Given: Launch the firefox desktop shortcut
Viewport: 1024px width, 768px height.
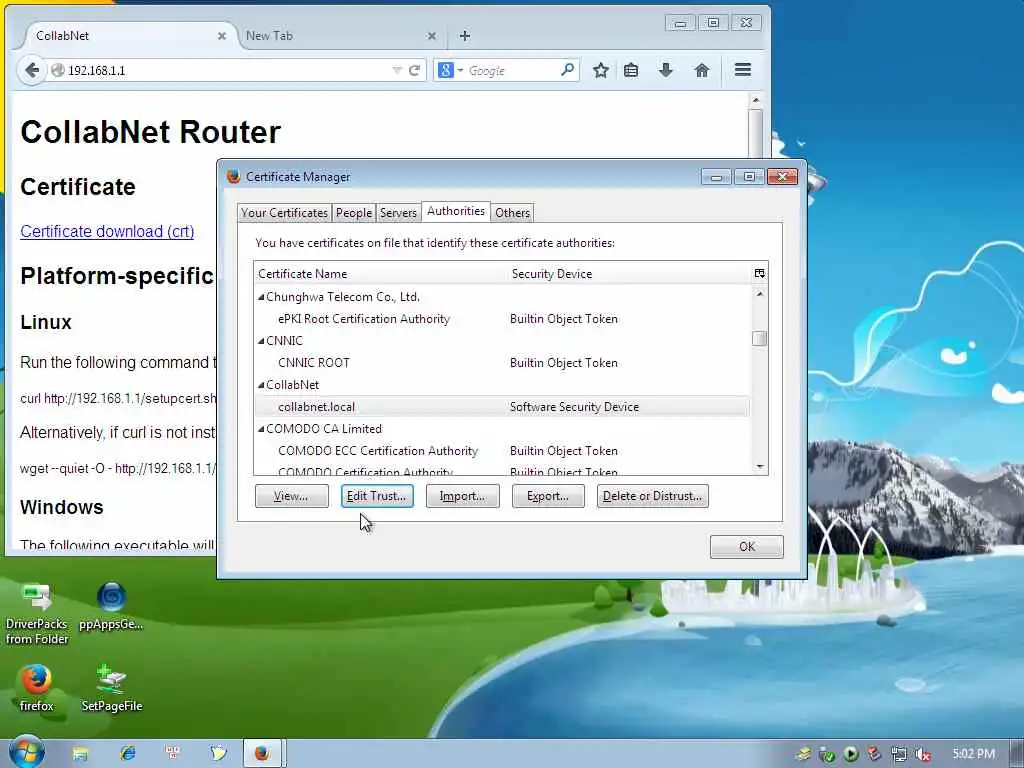Looking at the screenshot, I should click(x=37, y=688).
